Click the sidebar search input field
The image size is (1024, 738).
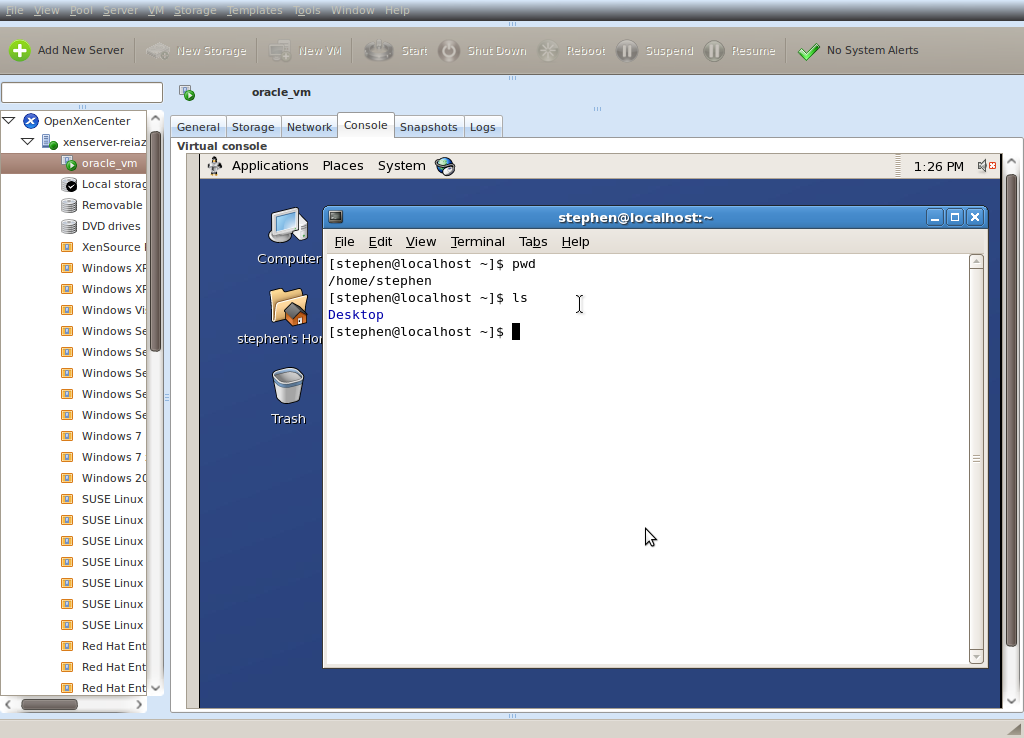pyautogui.click(x=82, y=93)
